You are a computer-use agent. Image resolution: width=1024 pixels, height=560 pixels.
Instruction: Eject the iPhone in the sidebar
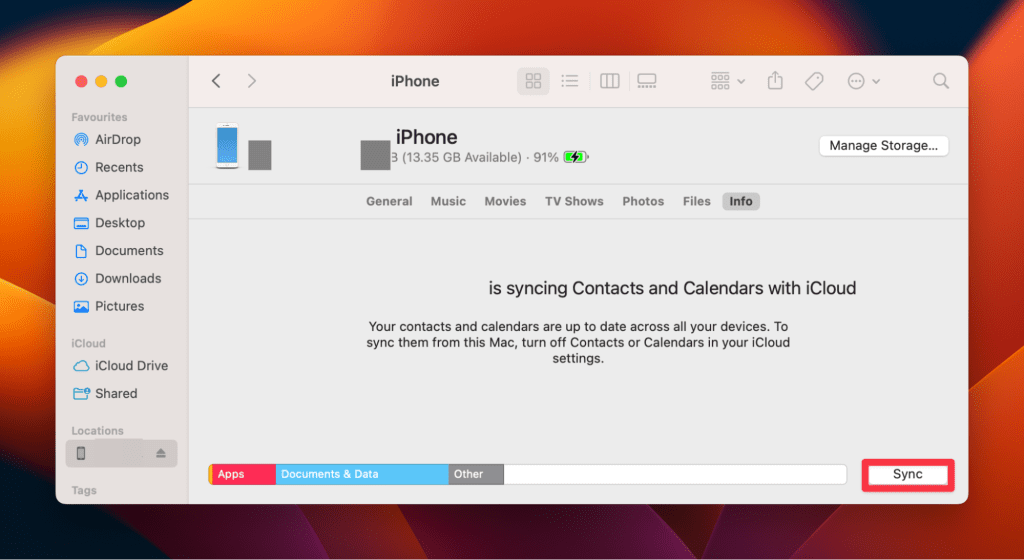[161, 453]
